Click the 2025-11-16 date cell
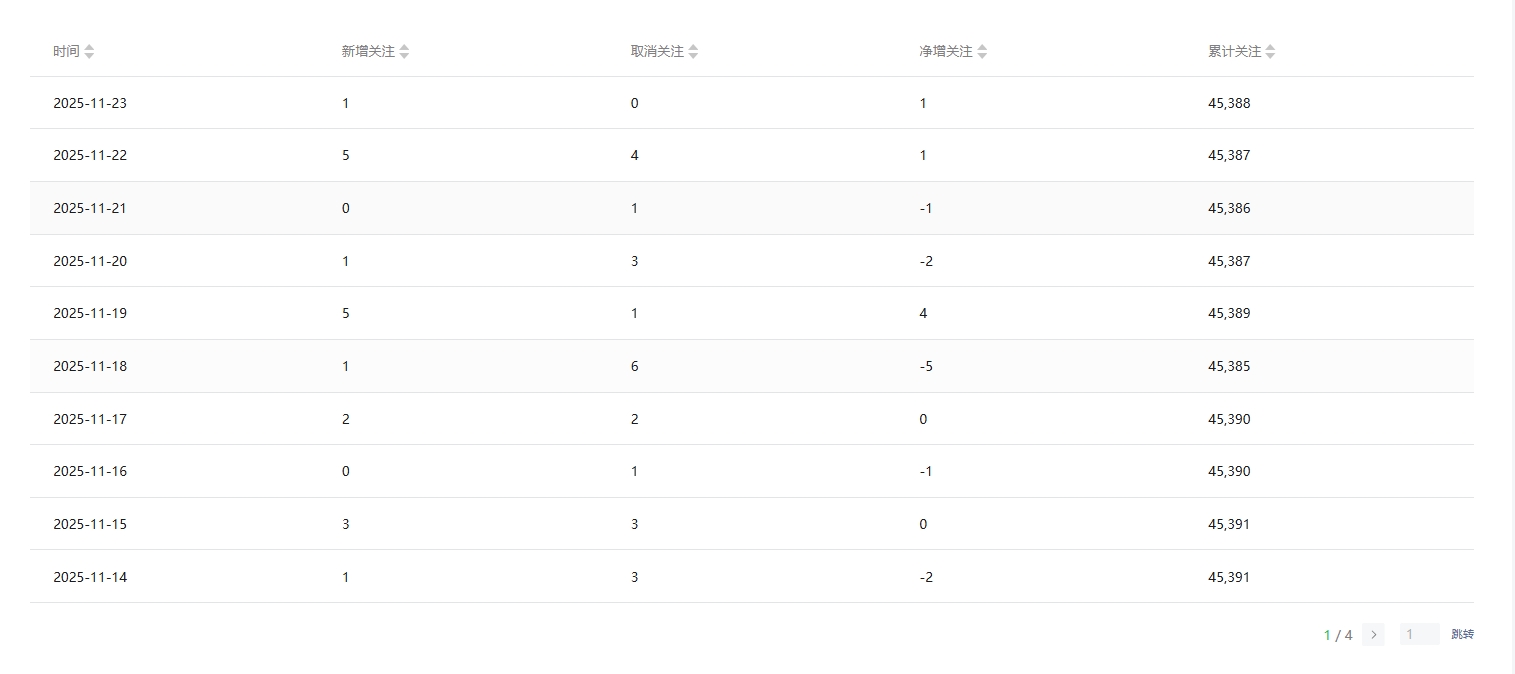This screenshot has height=674, width=1515. [90, 471]
